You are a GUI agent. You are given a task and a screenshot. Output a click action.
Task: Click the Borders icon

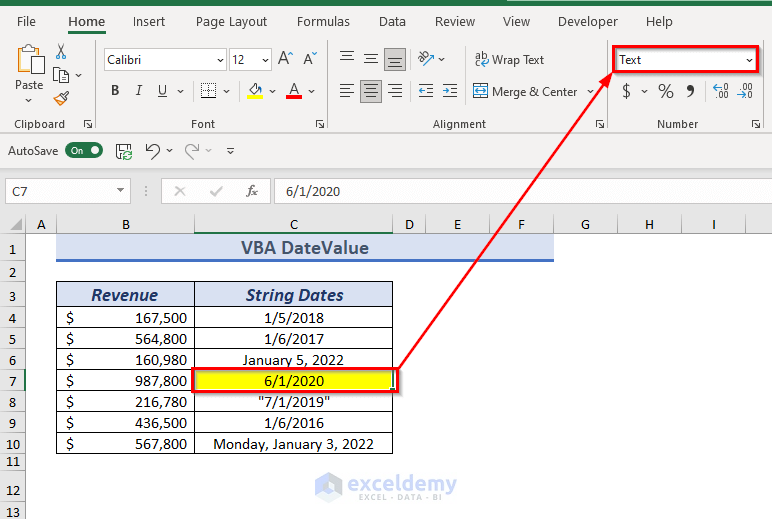coord(208,91)
